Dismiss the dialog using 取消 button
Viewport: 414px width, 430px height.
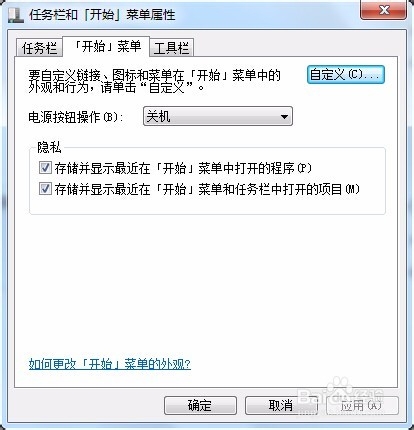pos(281,405)
